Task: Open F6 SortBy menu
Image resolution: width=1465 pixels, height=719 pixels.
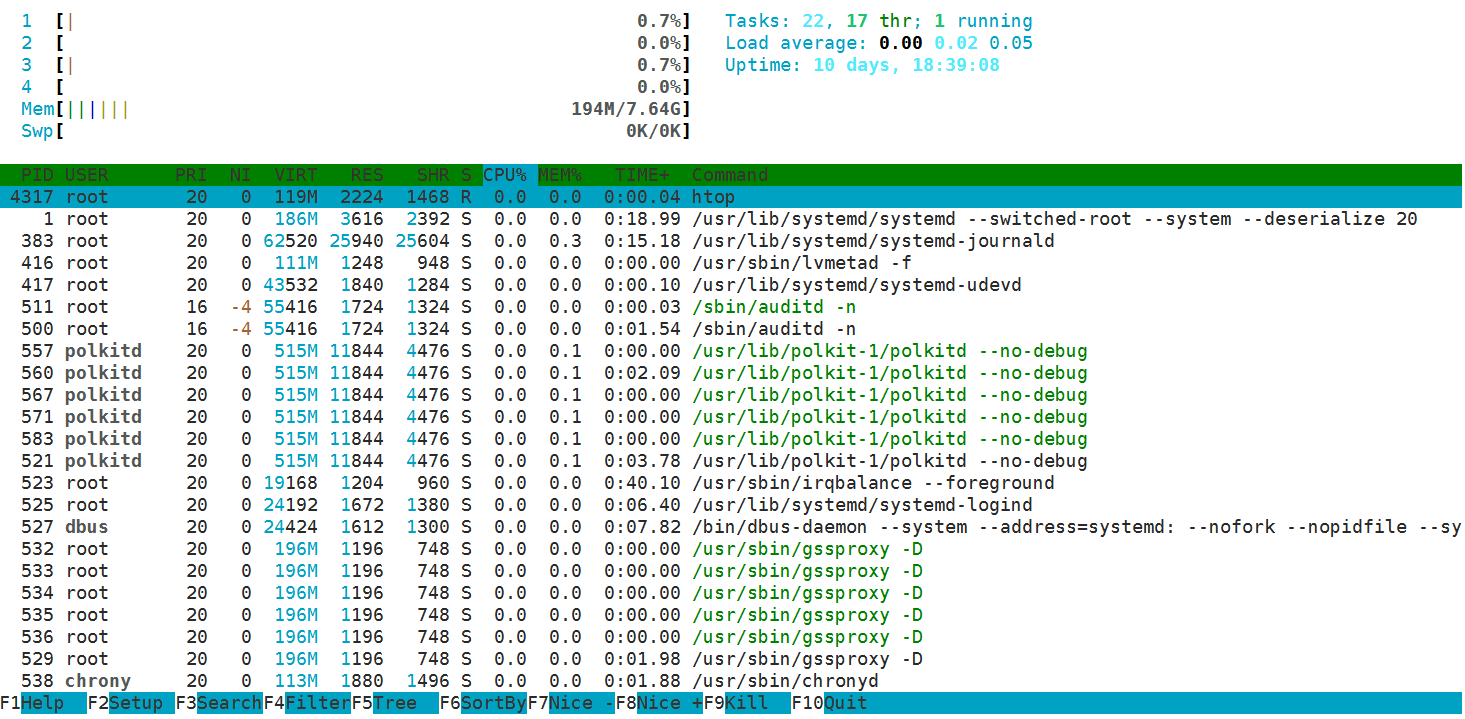Action: [483, 703]
